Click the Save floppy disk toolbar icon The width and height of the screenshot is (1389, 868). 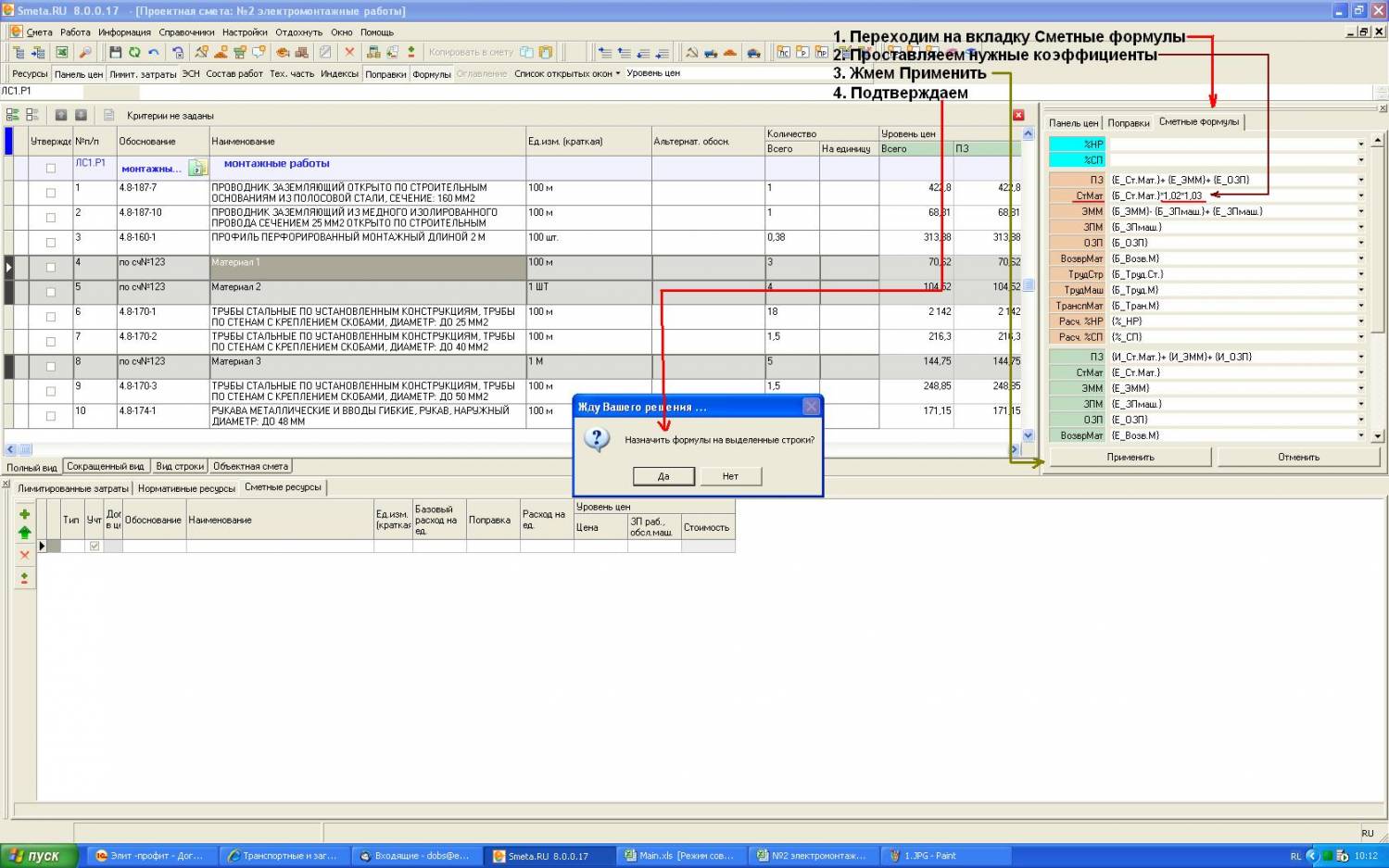tap(116, 53)
